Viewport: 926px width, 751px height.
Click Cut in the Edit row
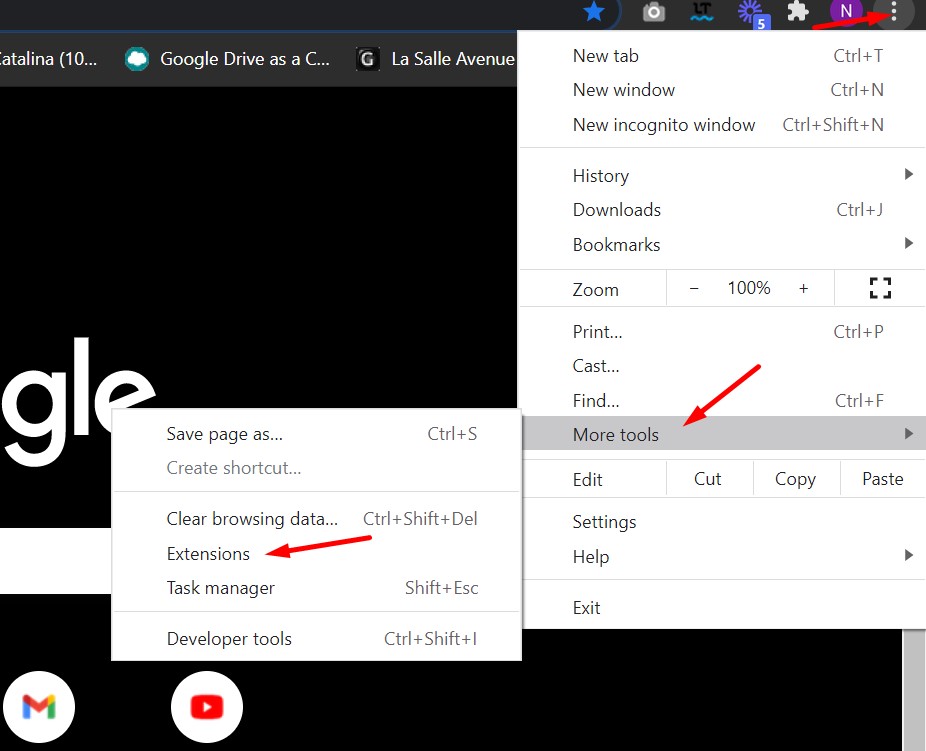point(707,479)
